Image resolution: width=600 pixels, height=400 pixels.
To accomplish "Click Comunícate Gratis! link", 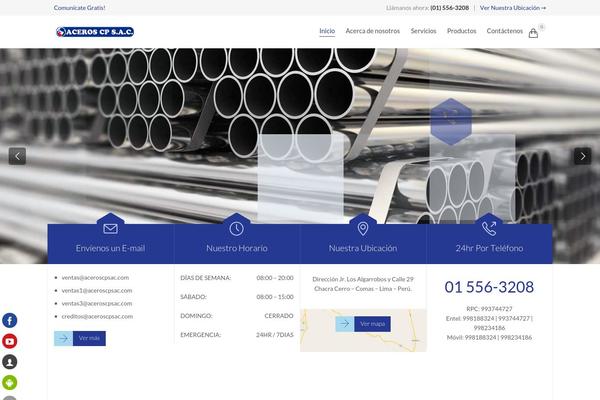I will pyautogui.click(x=80, y=8).
